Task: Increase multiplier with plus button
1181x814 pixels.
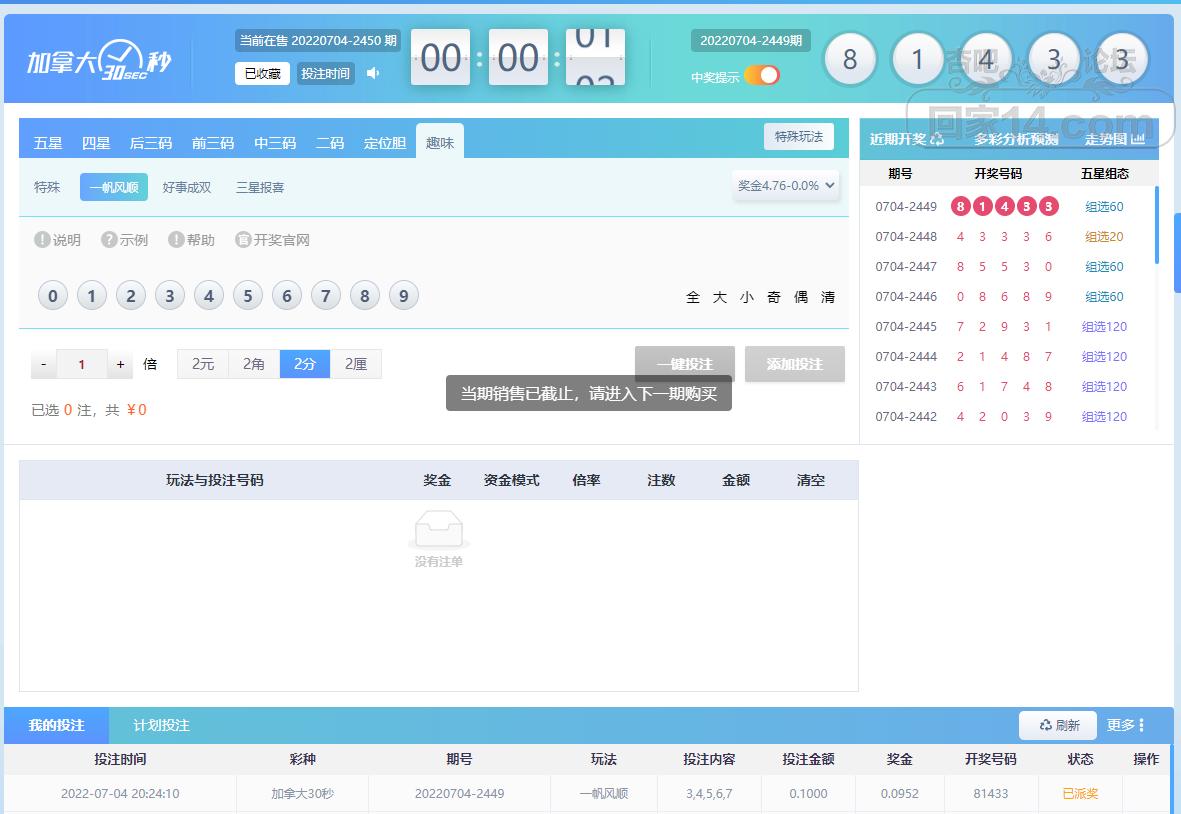Action: click(120, 365)
